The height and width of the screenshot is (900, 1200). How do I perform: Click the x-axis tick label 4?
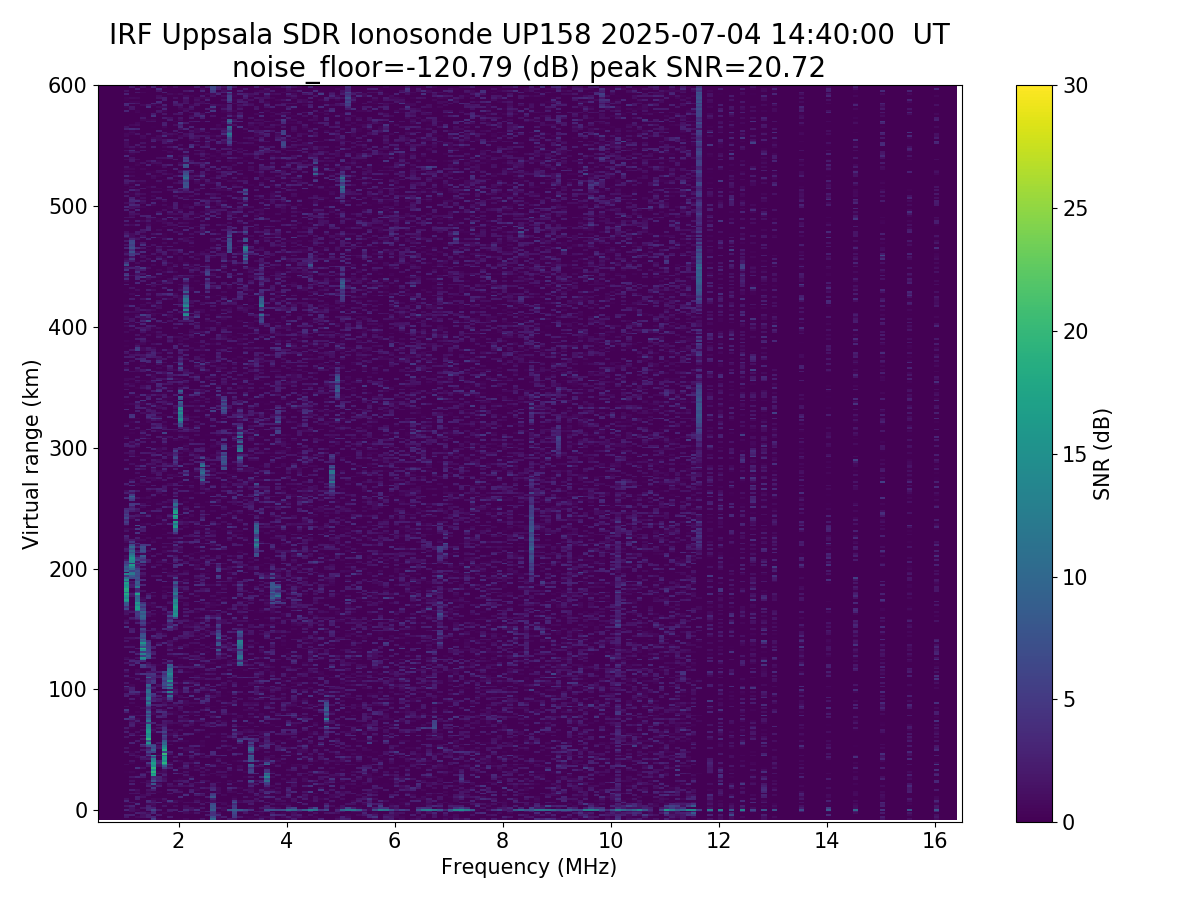point(287,841)
